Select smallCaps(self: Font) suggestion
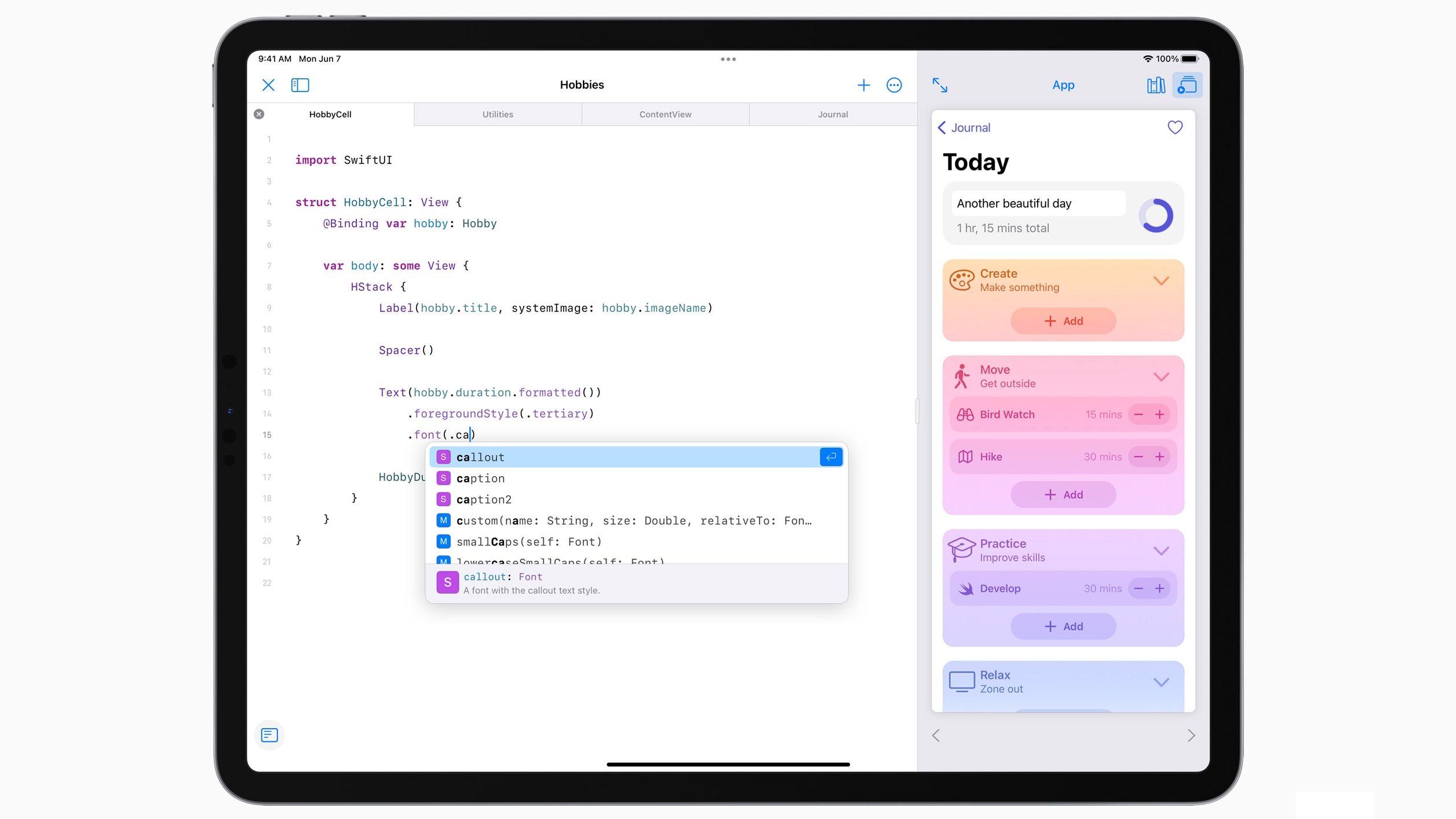This screenshot has width=1456, height=819. click(636, 542)
